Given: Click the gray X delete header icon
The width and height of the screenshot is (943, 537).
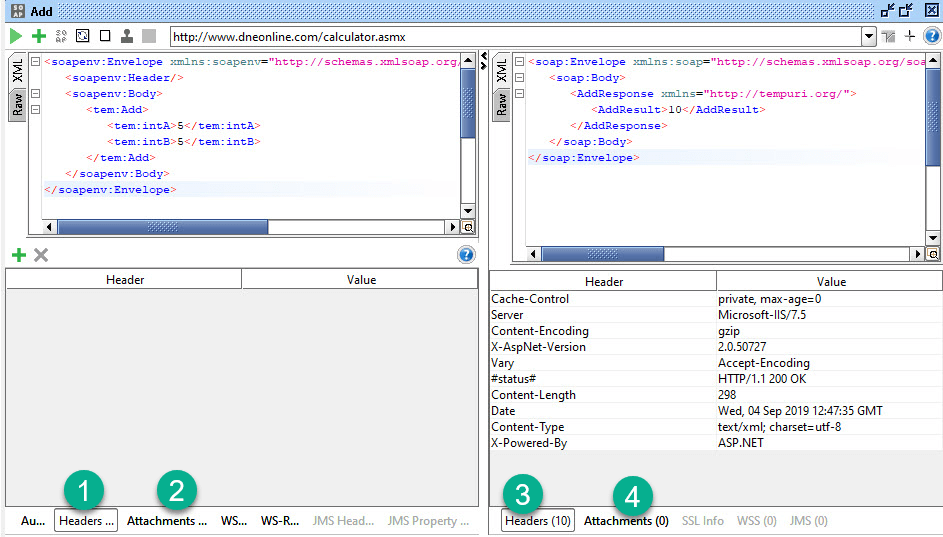Looking at the screenshot, I should [41, 255].
